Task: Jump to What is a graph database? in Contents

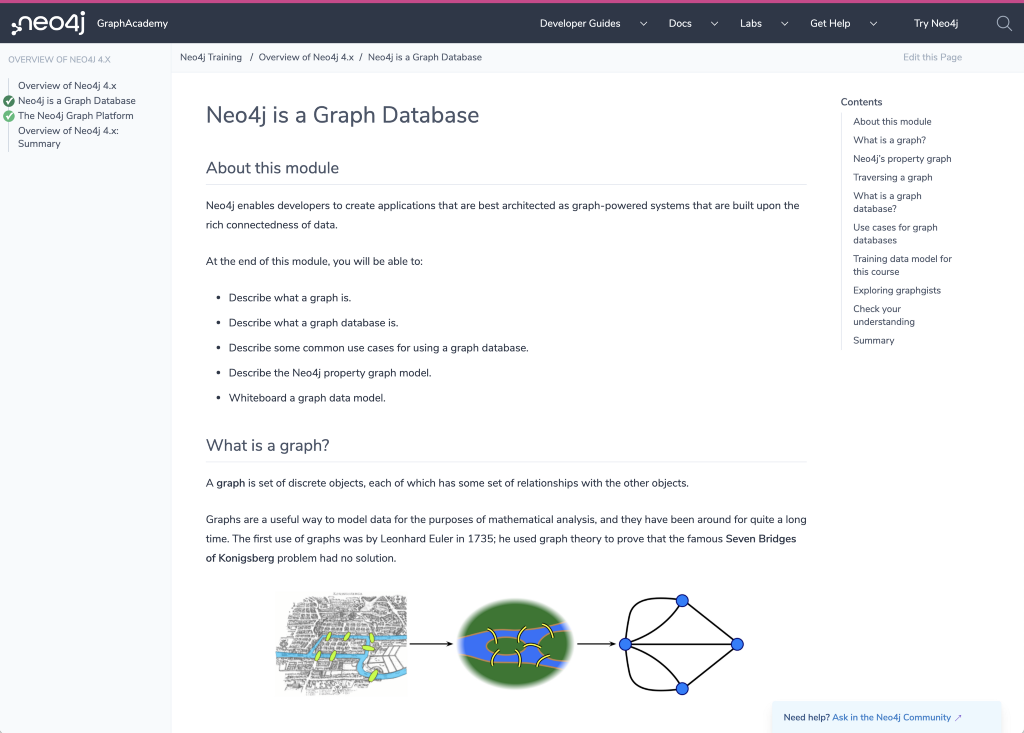Action: click(887, 203)
